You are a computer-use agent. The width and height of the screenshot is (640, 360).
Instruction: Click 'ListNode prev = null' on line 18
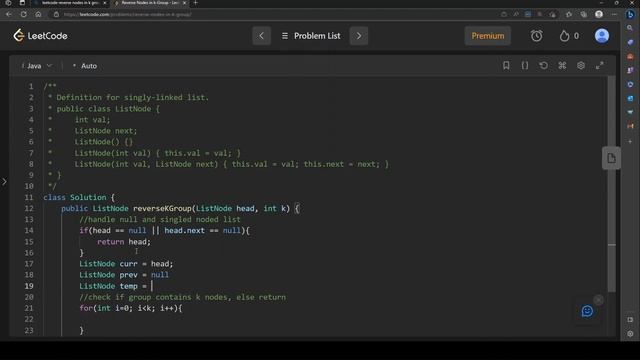tap(124, 275)
